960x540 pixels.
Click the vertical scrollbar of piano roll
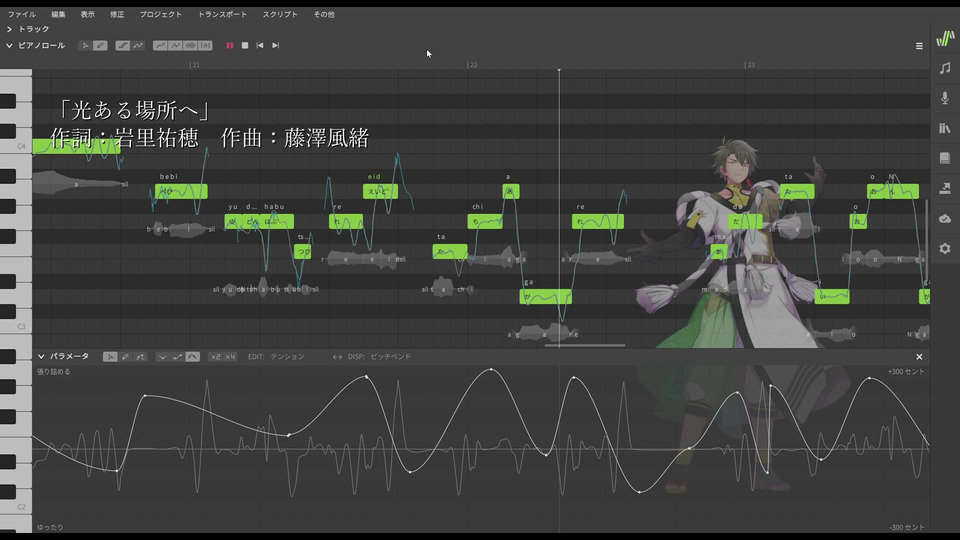(x=927, y=240)
